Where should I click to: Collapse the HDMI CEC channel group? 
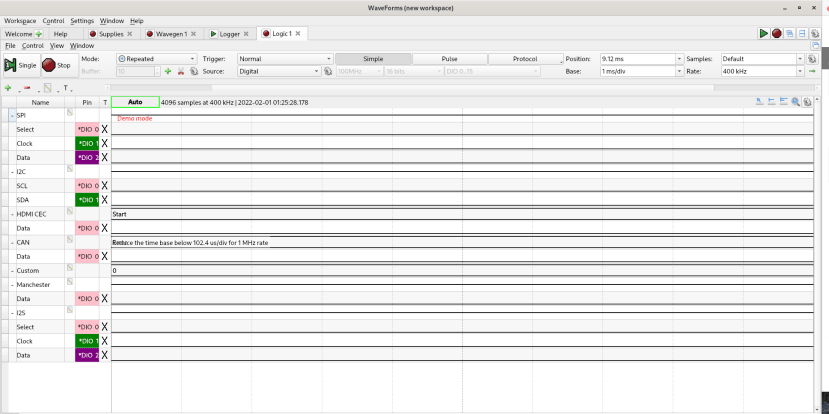pyautogui.click(x=12, y=214)
